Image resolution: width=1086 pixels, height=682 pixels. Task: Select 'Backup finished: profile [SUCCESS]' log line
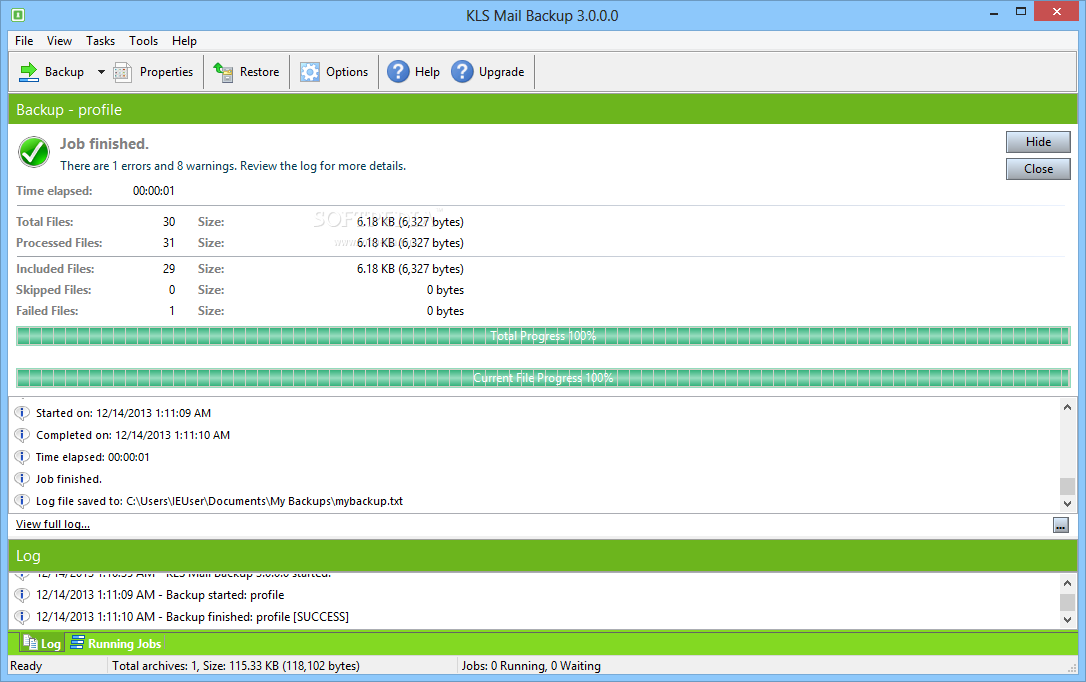click(x=193, y=616)
